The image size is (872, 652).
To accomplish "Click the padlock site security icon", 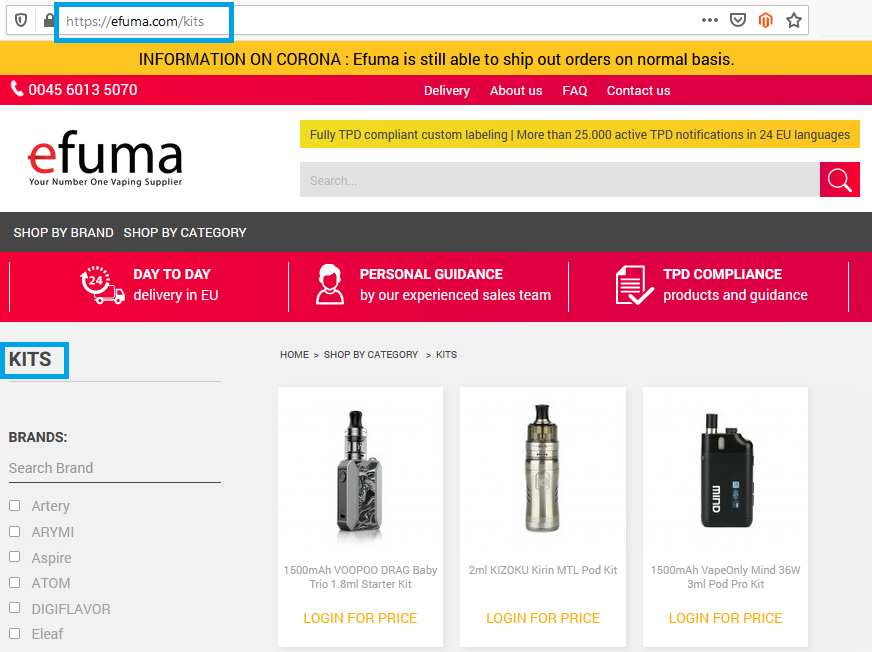I will tap(49, 20).
